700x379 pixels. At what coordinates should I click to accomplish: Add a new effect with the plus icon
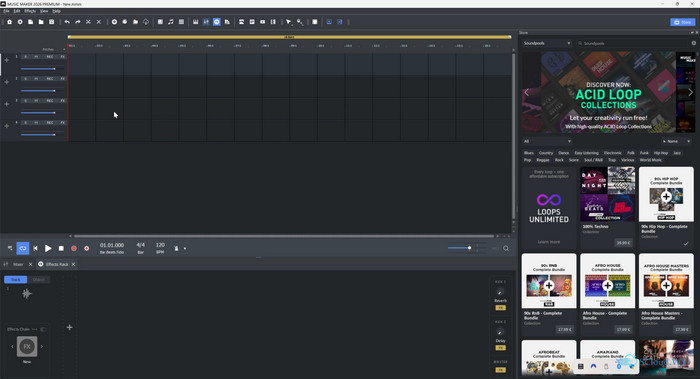[70, 327]
